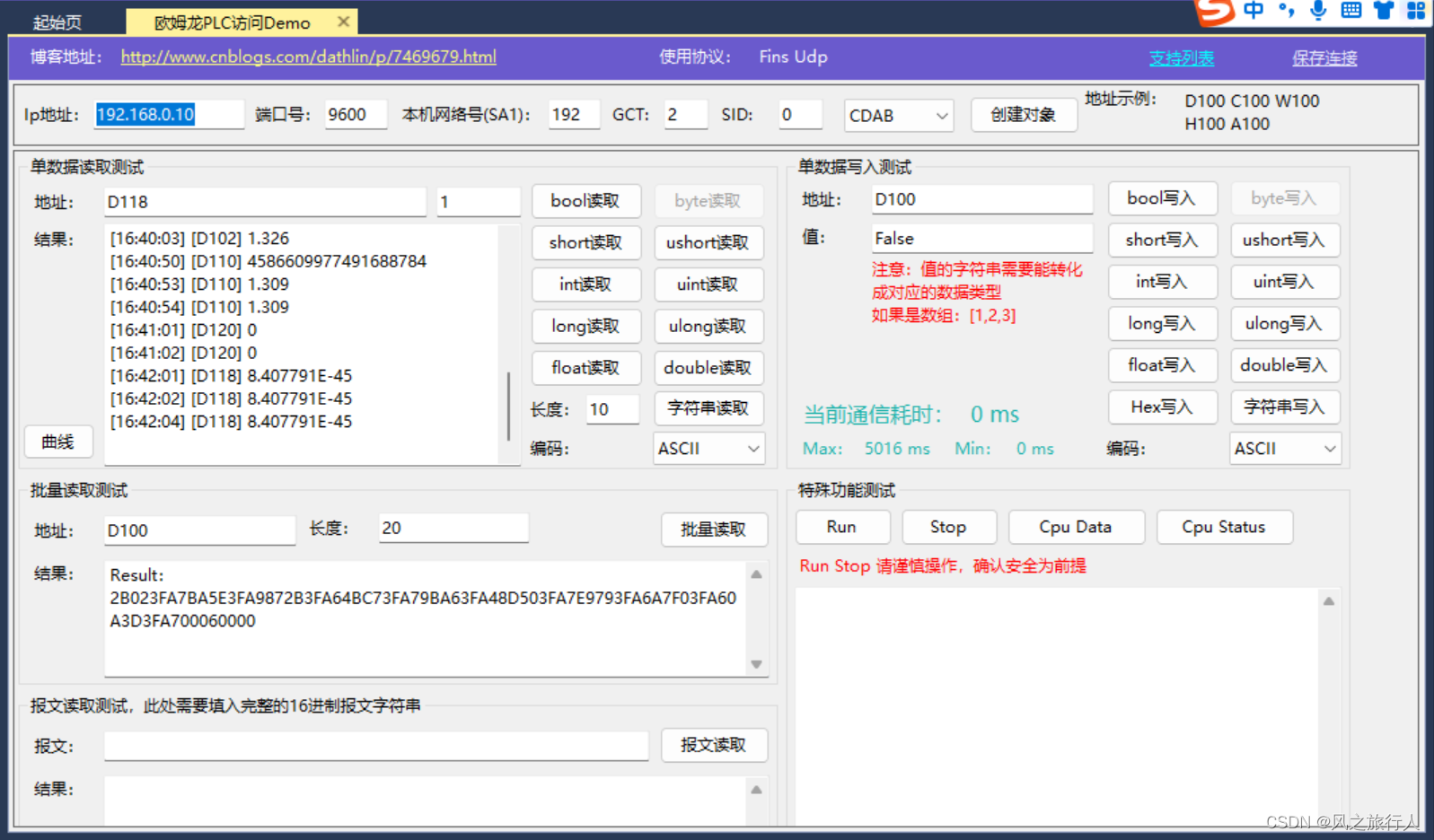Image resolution: width=1434 pixels, height=840 pixels.
Task: Click the 本机网络号(SA1) field showing 192
Action: click(x=574, y=115)
